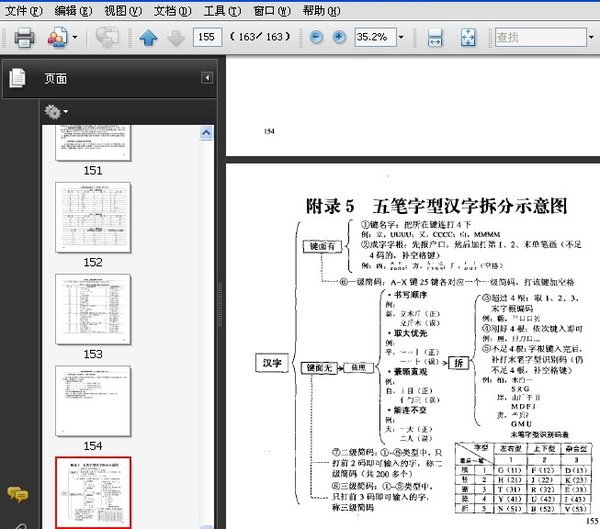
Task: Select the highlighted page 155 thumbnail
Action: pos(93,493)
